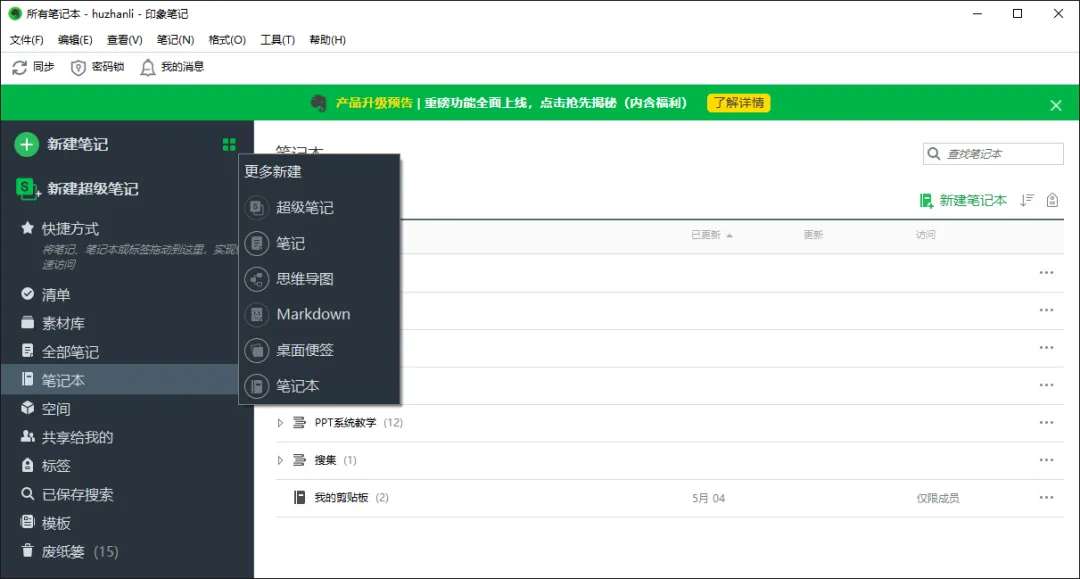1080x579 pixels.
Task: Click the 废纸篓 label in sidebar
Action: click(63, 551)
